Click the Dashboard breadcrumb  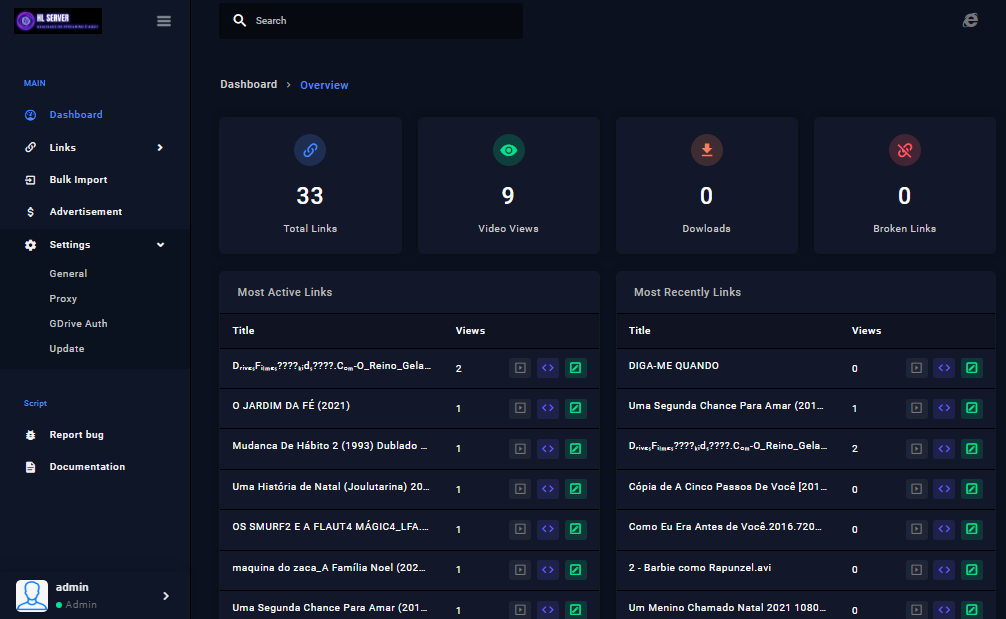[248, 85]
